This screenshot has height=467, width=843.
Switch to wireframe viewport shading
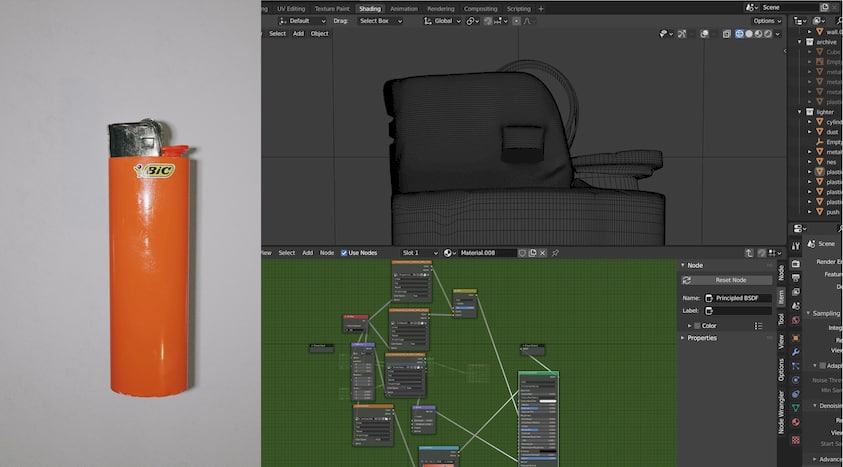tap(739, 34)
